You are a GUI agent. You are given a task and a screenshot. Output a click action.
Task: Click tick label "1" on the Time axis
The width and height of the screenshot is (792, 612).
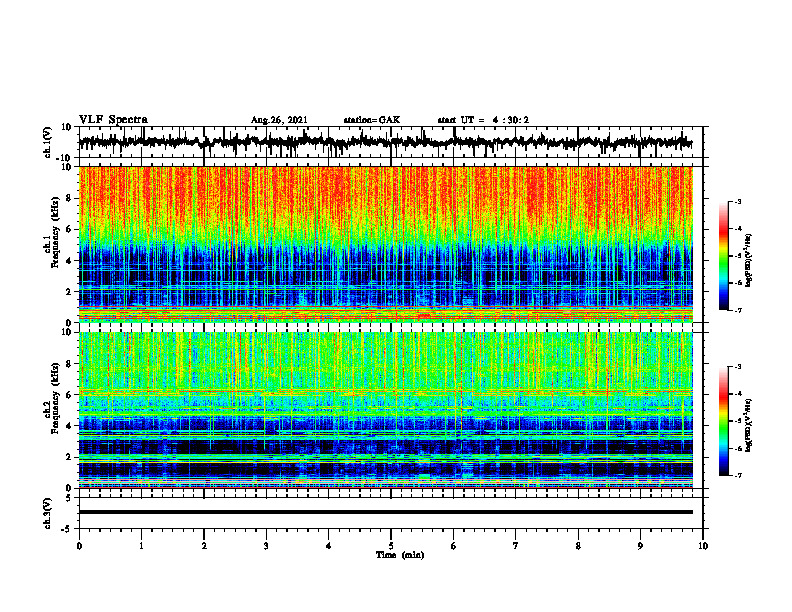tap(141, 546)
